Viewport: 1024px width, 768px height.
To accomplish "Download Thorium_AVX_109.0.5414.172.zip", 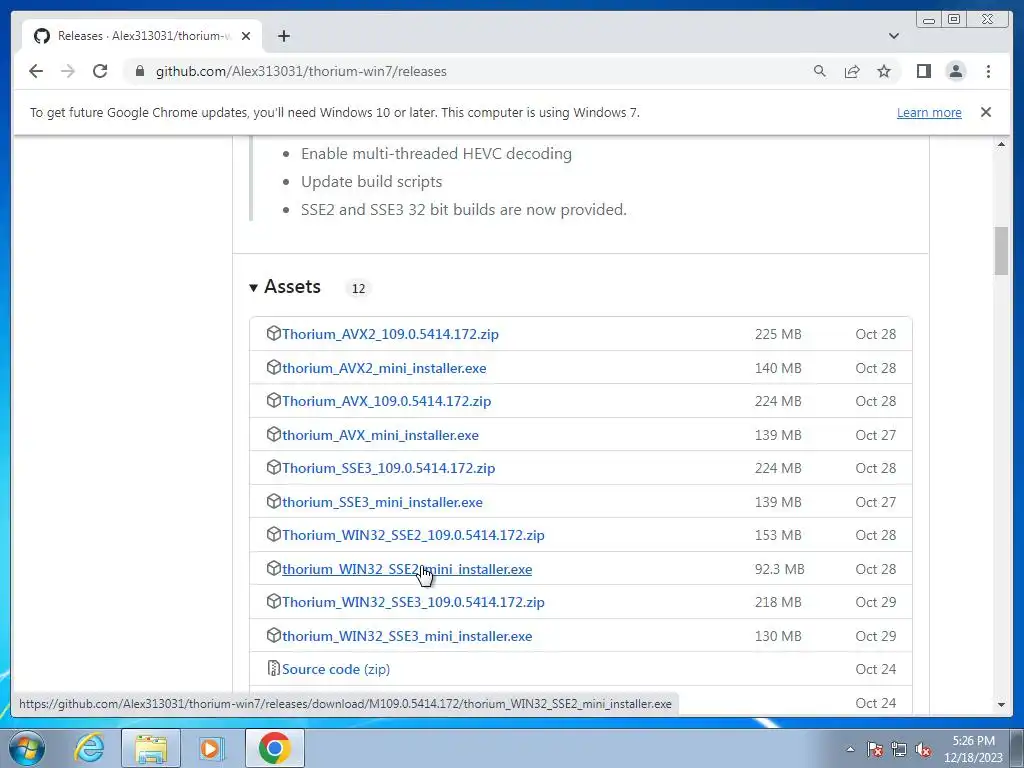I will [x=387, y=401].
